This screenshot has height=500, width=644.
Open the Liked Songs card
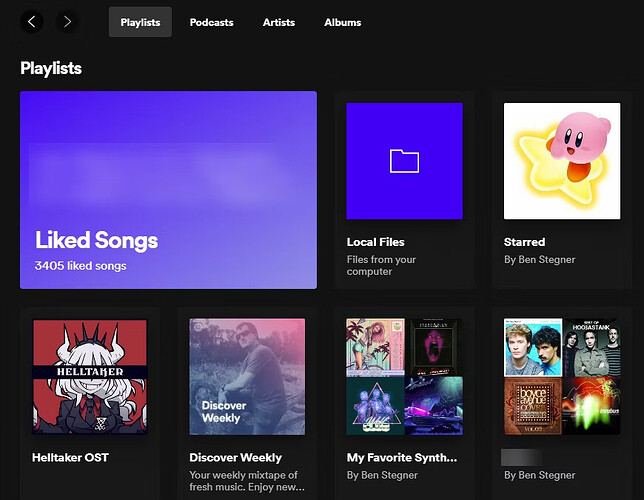[x=168, y=190]
